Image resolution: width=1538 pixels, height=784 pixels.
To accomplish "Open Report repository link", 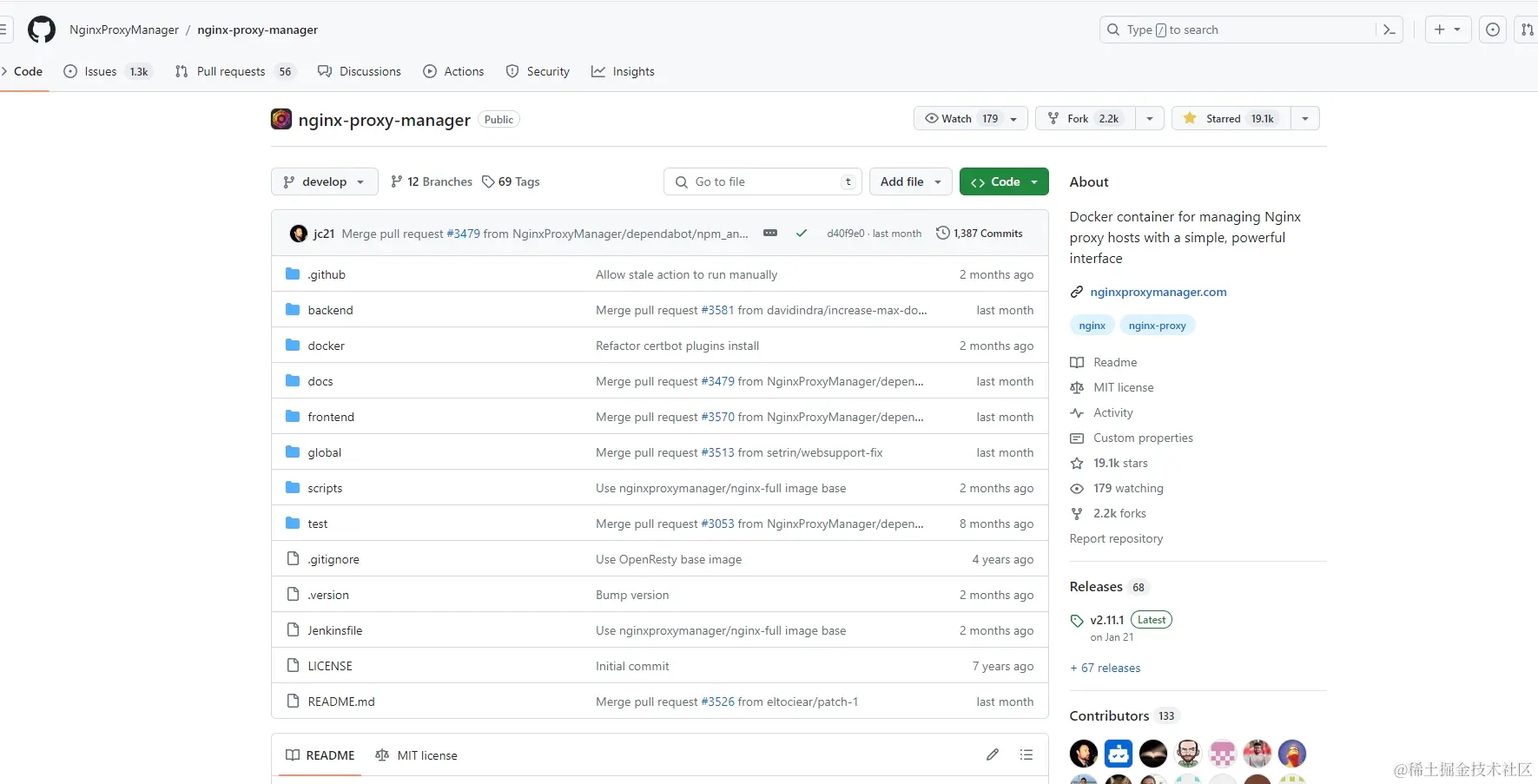I will pyautogui.click(x=1116, y=538).
